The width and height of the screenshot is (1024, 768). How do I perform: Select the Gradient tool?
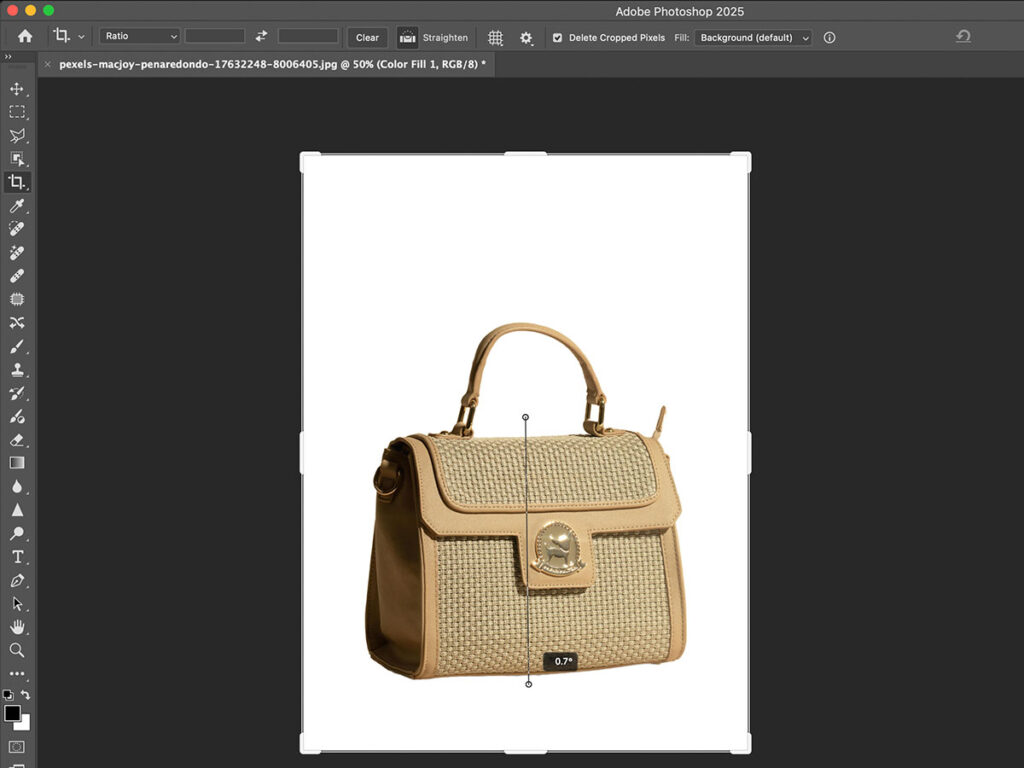coord(17,463)
